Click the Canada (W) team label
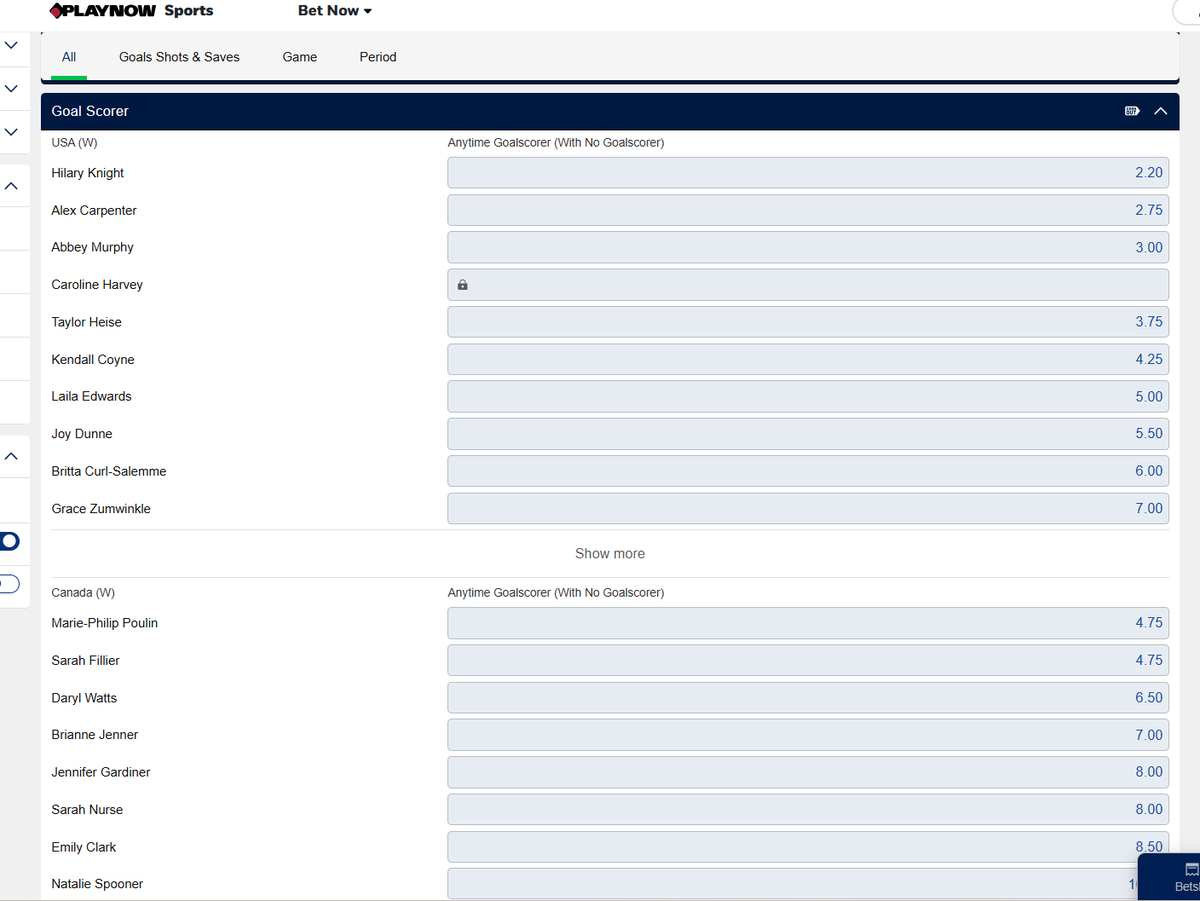The height and width of the screenshot is (901, 1200). tap(83, 593)
